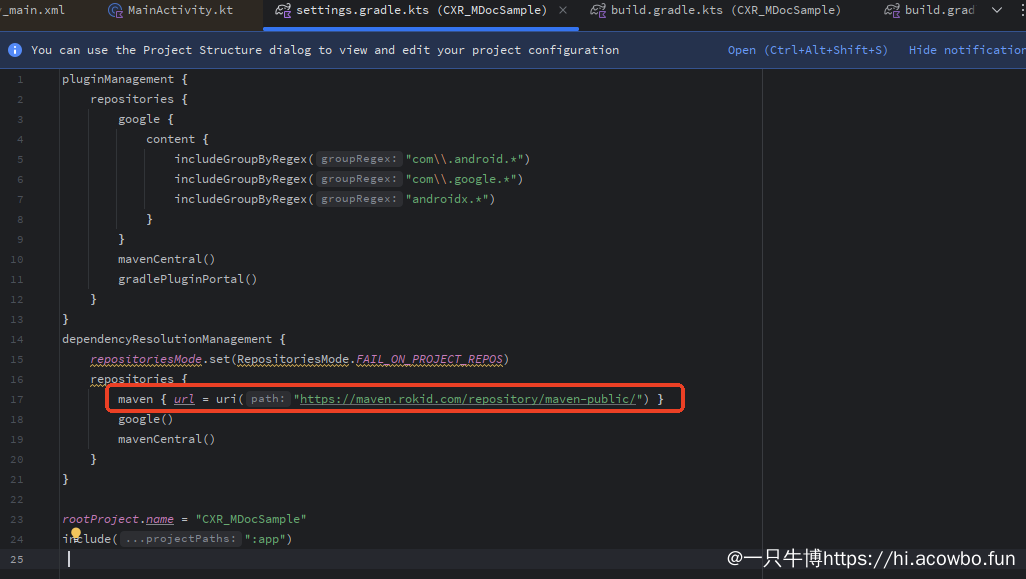Open the build.gradle.kts (CXR_MDocSample) tab
Viewport: 1026px width, 579px height.
coord(715,10)
